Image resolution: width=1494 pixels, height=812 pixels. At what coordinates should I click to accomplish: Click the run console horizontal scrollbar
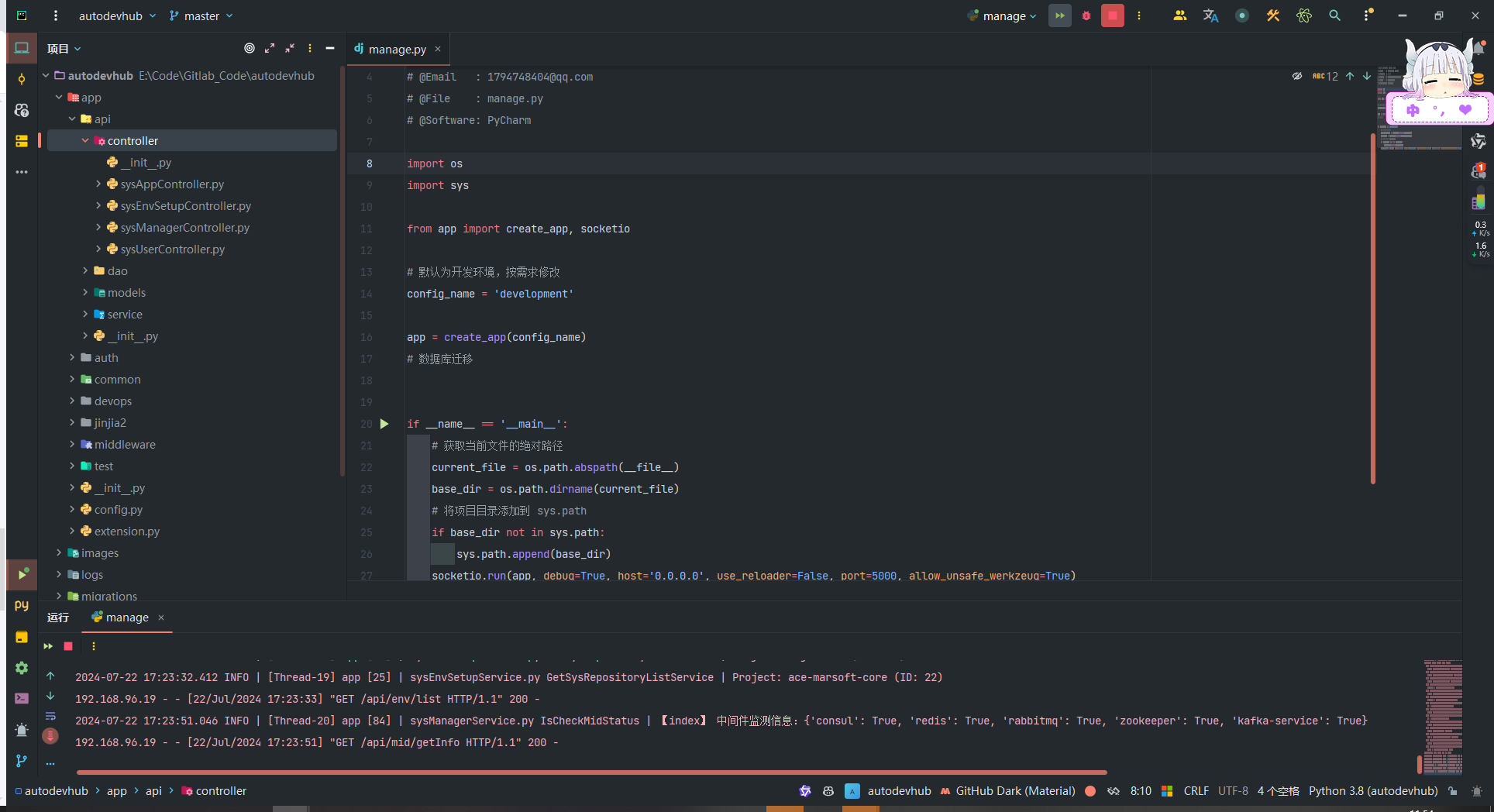pos(591,772)
